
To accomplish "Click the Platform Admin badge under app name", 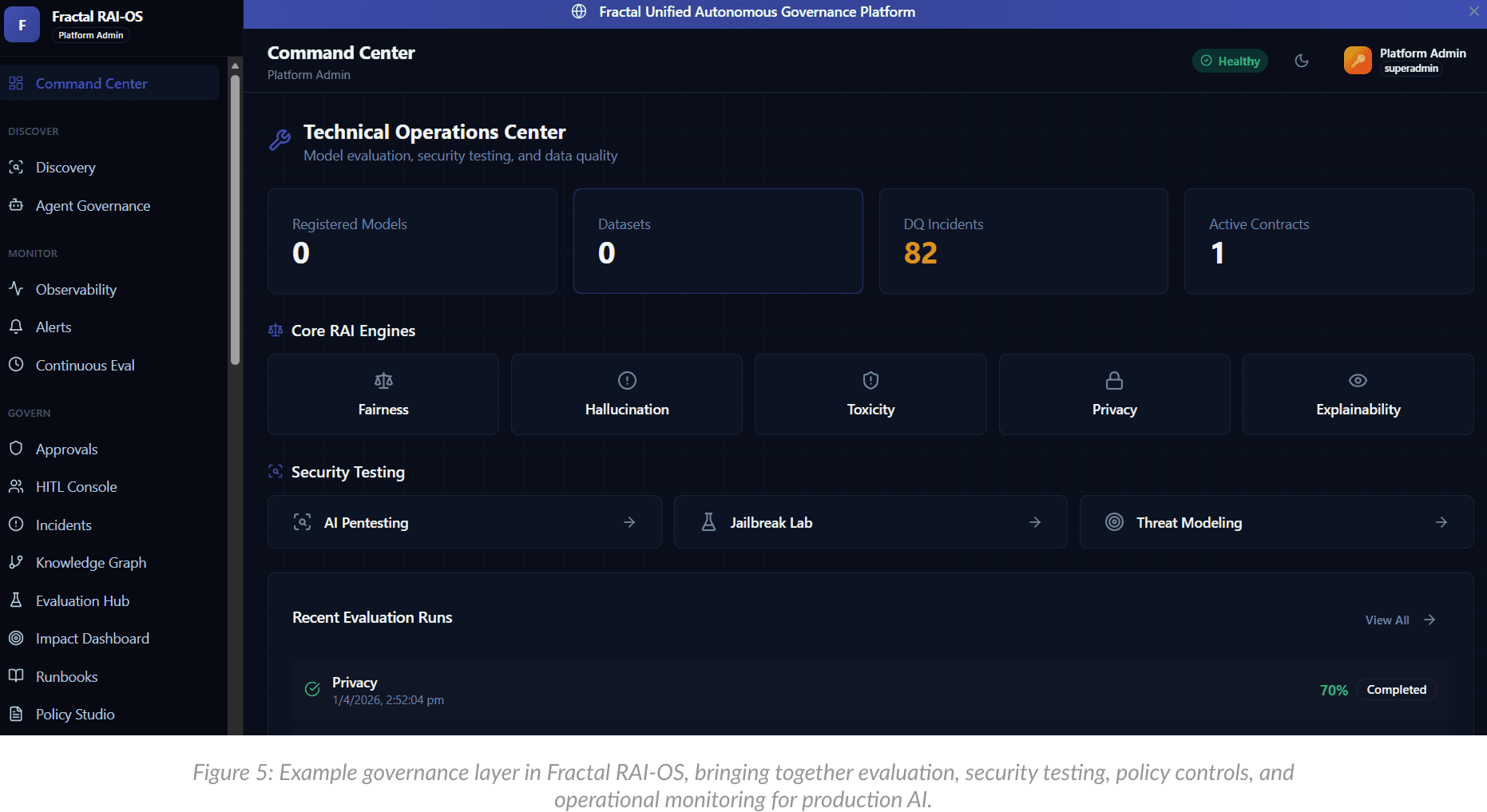I will tap(91, 35).
